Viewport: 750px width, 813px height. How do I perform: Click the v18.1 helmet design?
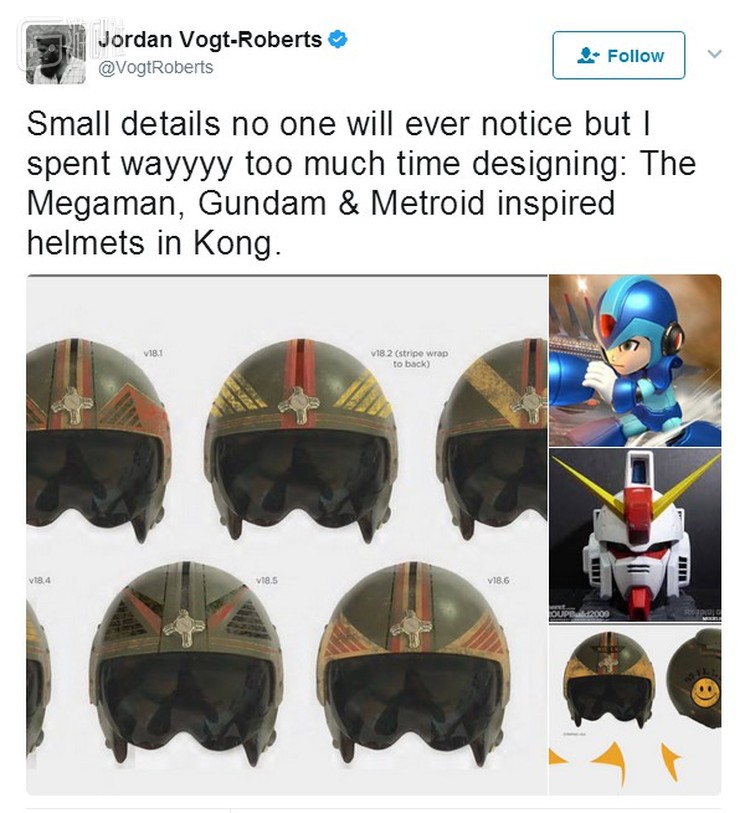click(x=98, y=441)
